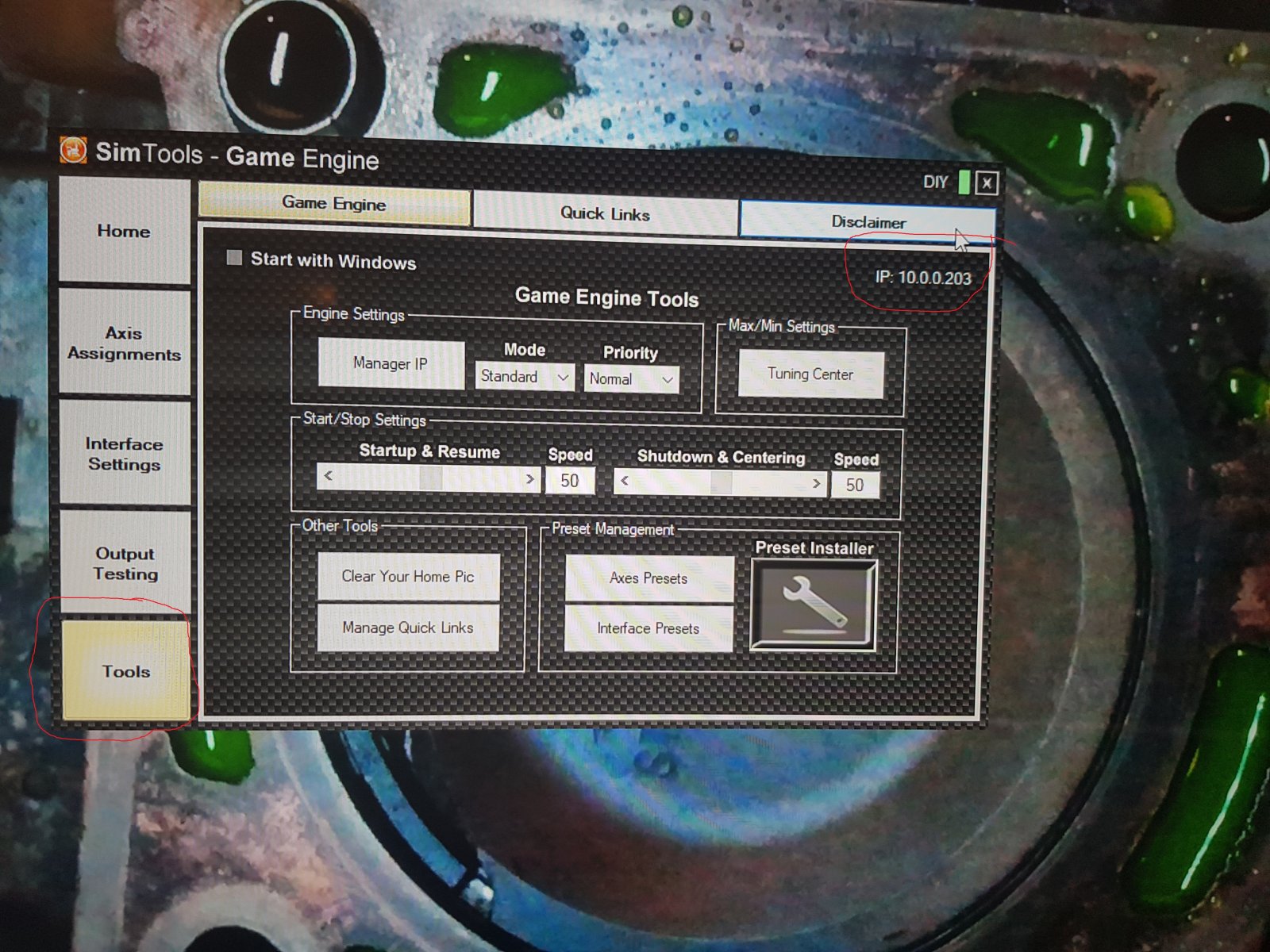This screenshot has width=1270, height=952.
Task: Click the Startup & Resume speed slider thumb
Action: tap(431, 478)
